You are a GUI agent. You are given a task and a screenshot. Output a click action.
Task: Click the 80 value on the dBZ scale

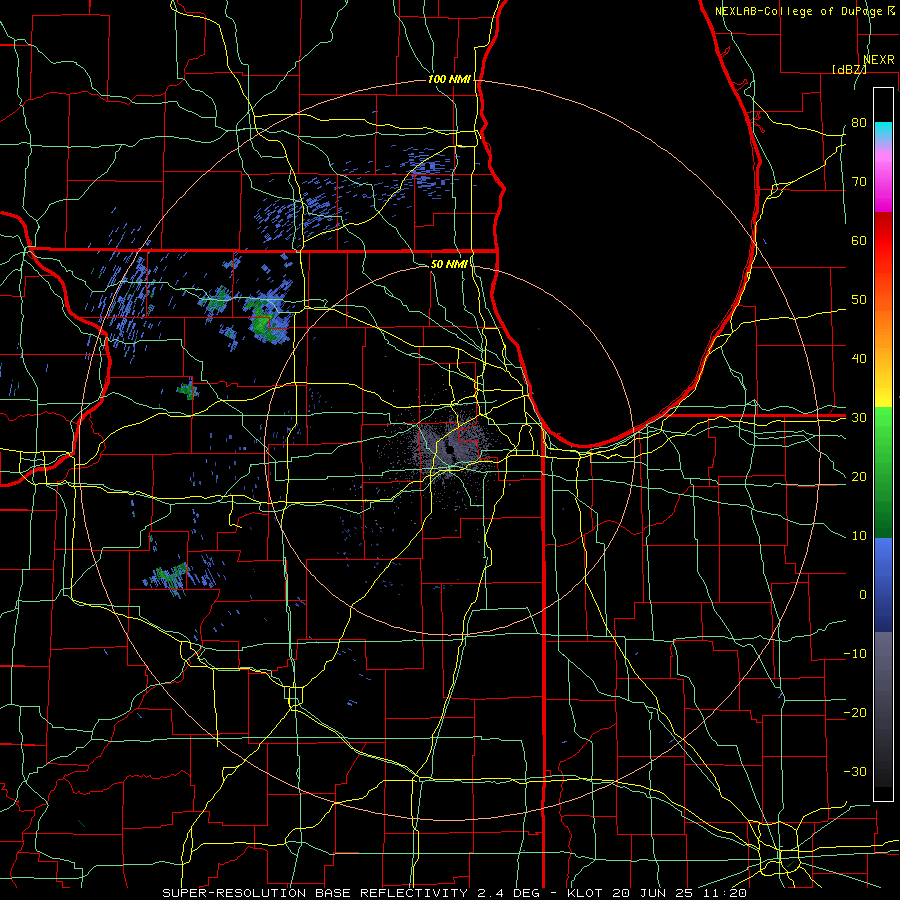859,122
